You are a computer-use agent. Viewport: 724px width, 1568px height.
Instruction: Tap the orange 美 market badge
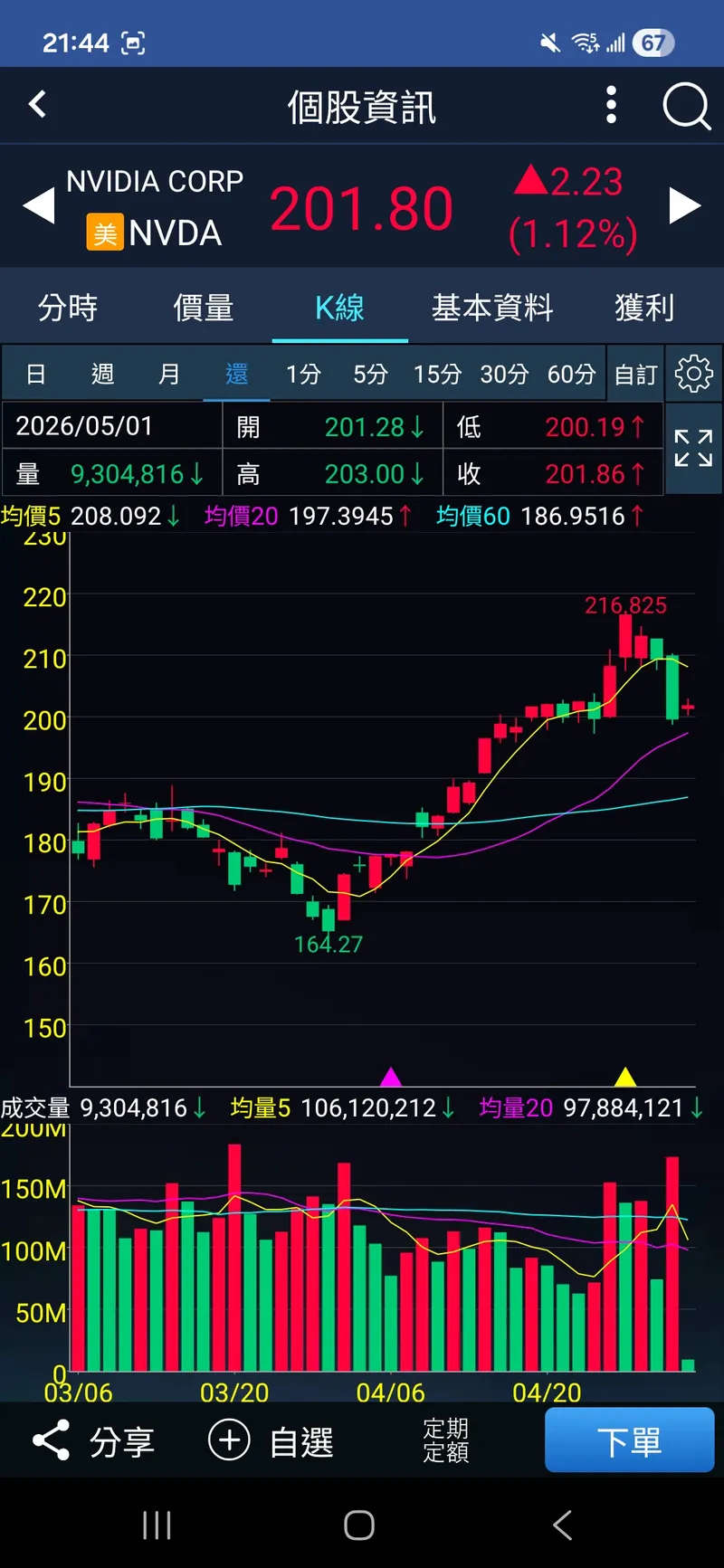tap(105, 233)
